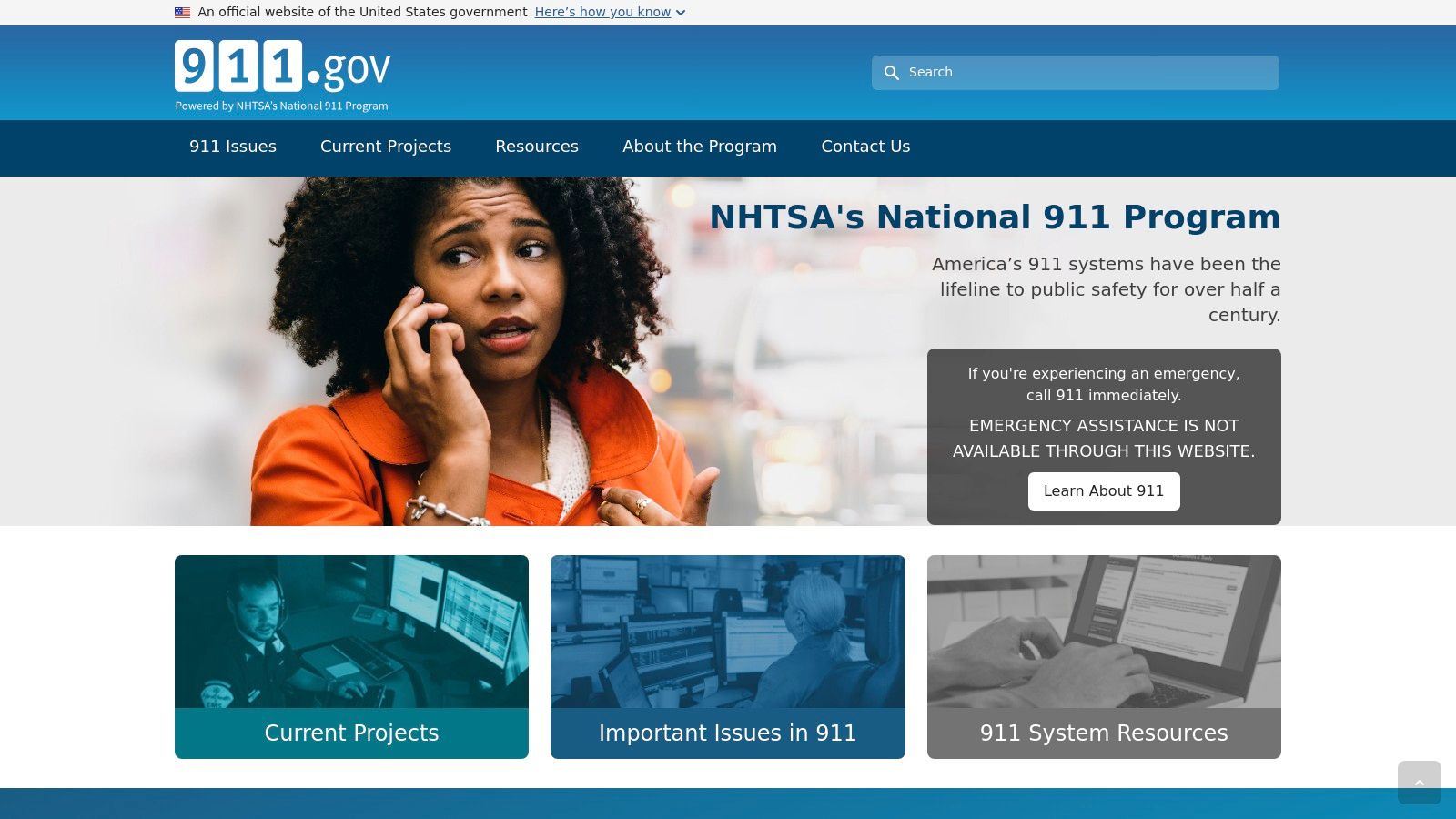This screenshot has width=1456, height=819.
Task: Click the laptop photo on the 911 System Resources card
Action: (x=1104, y=632)
